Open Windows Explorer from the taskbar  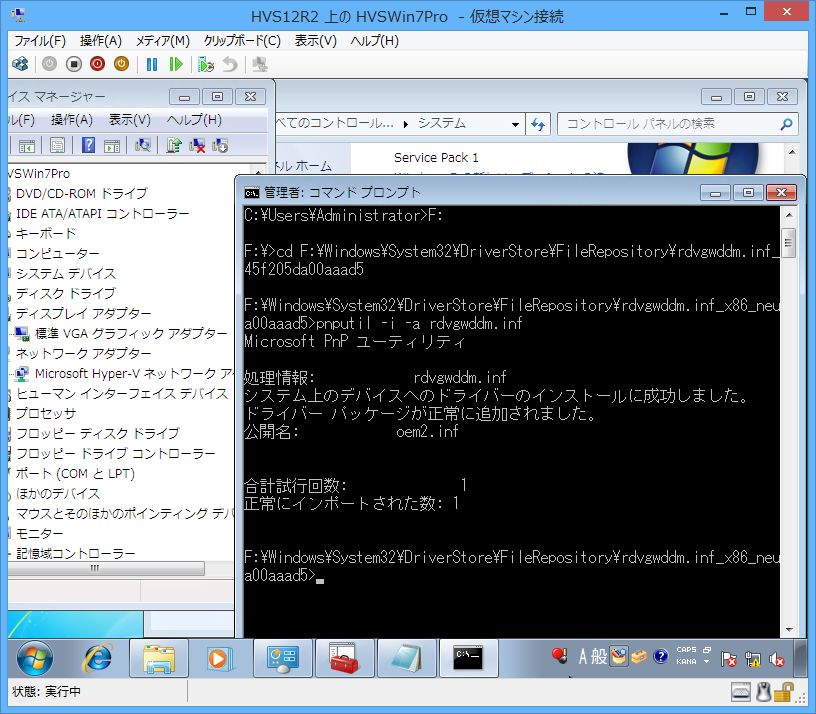(x=159, y=658)
